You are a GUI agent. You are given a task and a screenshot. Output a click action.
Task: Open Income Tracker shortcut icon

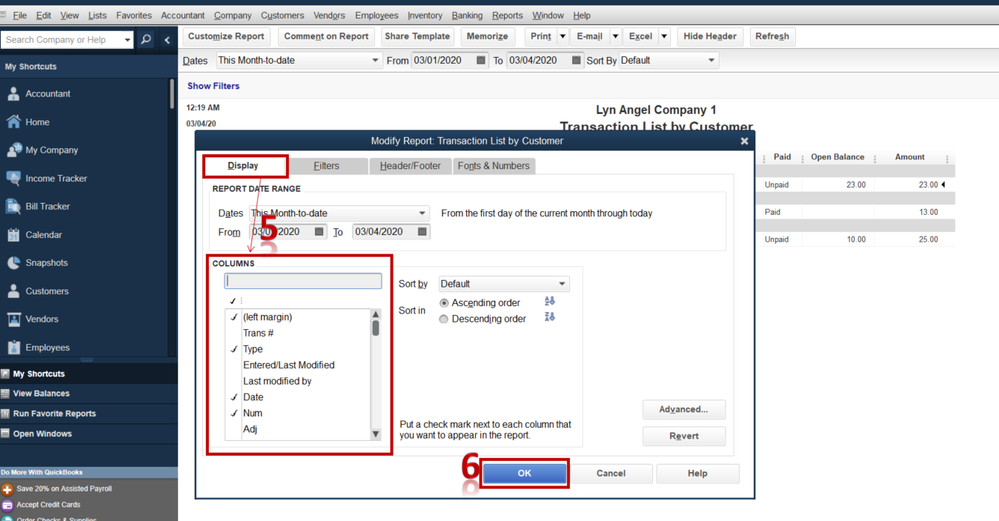pyautogui.click(x=13, y=178)
